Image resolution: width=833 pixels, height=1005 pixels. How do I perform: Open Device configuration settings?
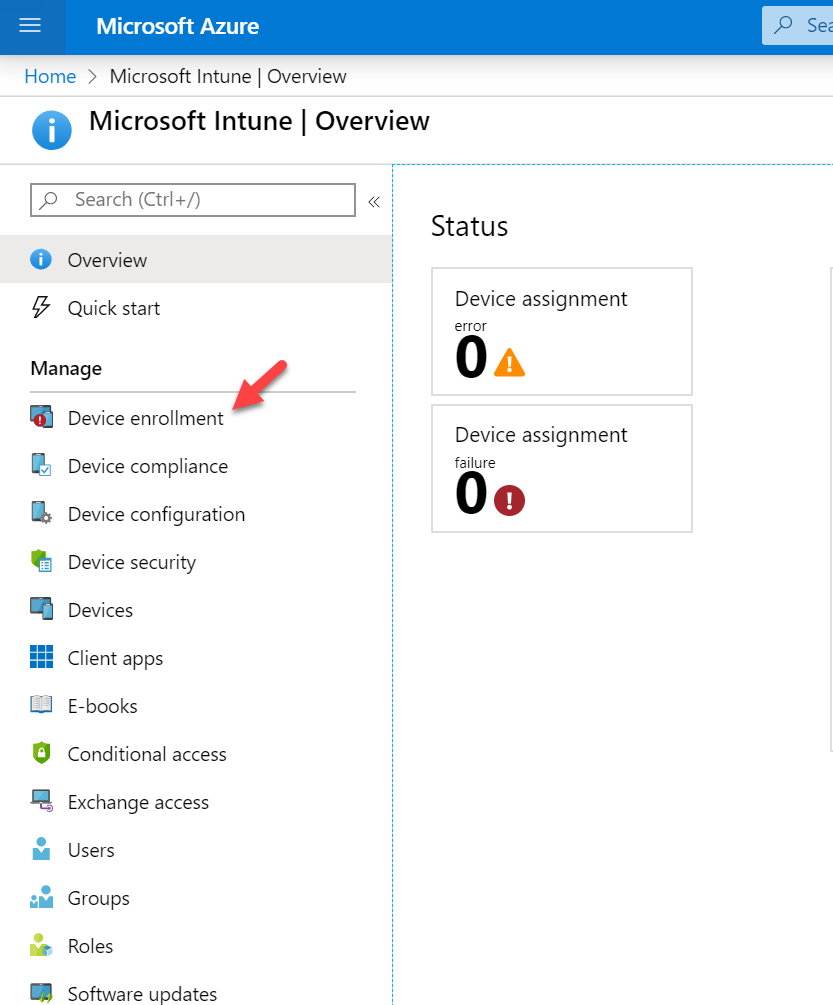[x=42, y=514]
